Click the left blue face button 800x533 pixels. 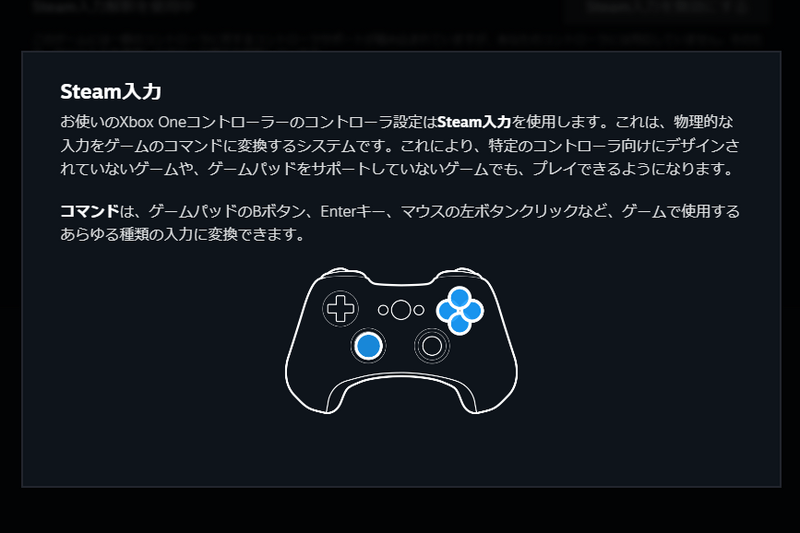[447, 311]
